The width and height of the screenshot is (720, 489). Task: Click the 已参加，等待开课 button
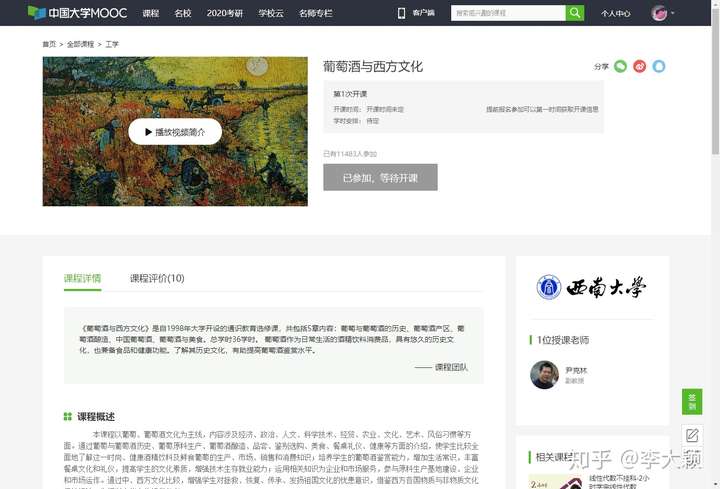(380, 177)
